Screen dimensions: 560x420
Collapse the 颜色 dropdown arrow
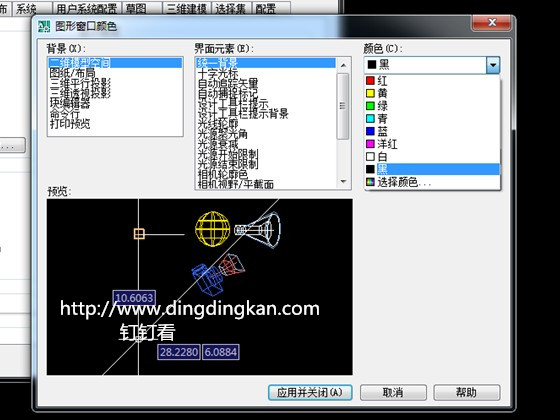493,65
